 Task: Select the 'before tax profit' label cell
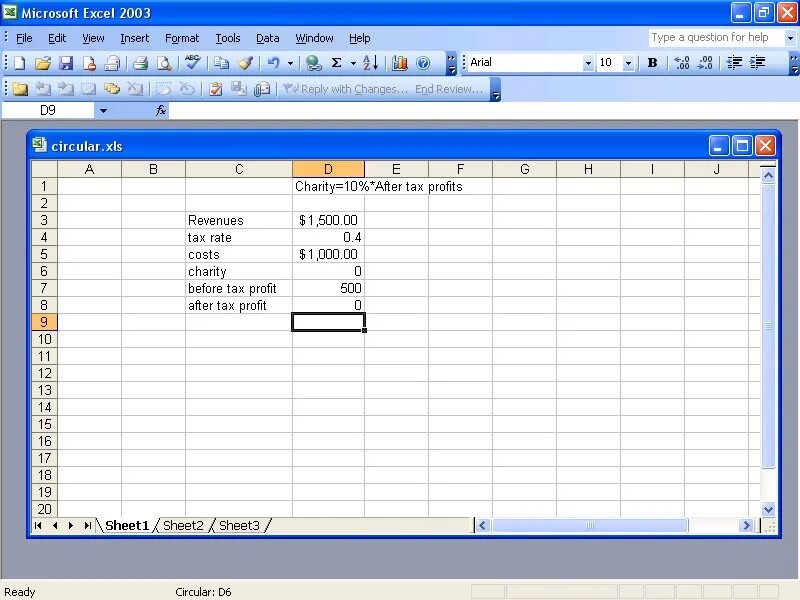tap(239, 288)
